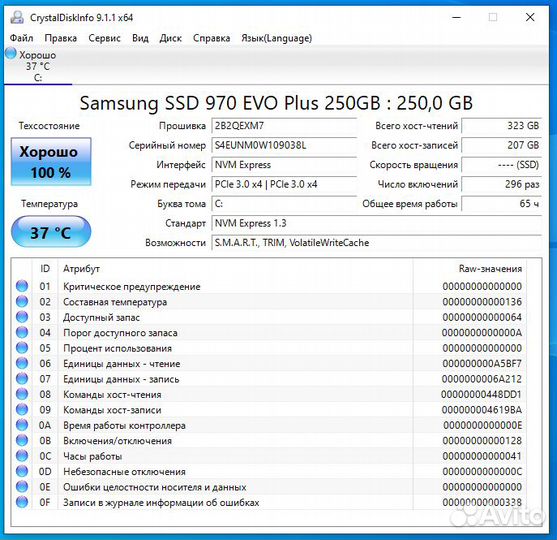The width and height of the screenshot is (557, 540).
Task: Click the Прошивка field 2B2QEXM7
Action: [284, 126]
